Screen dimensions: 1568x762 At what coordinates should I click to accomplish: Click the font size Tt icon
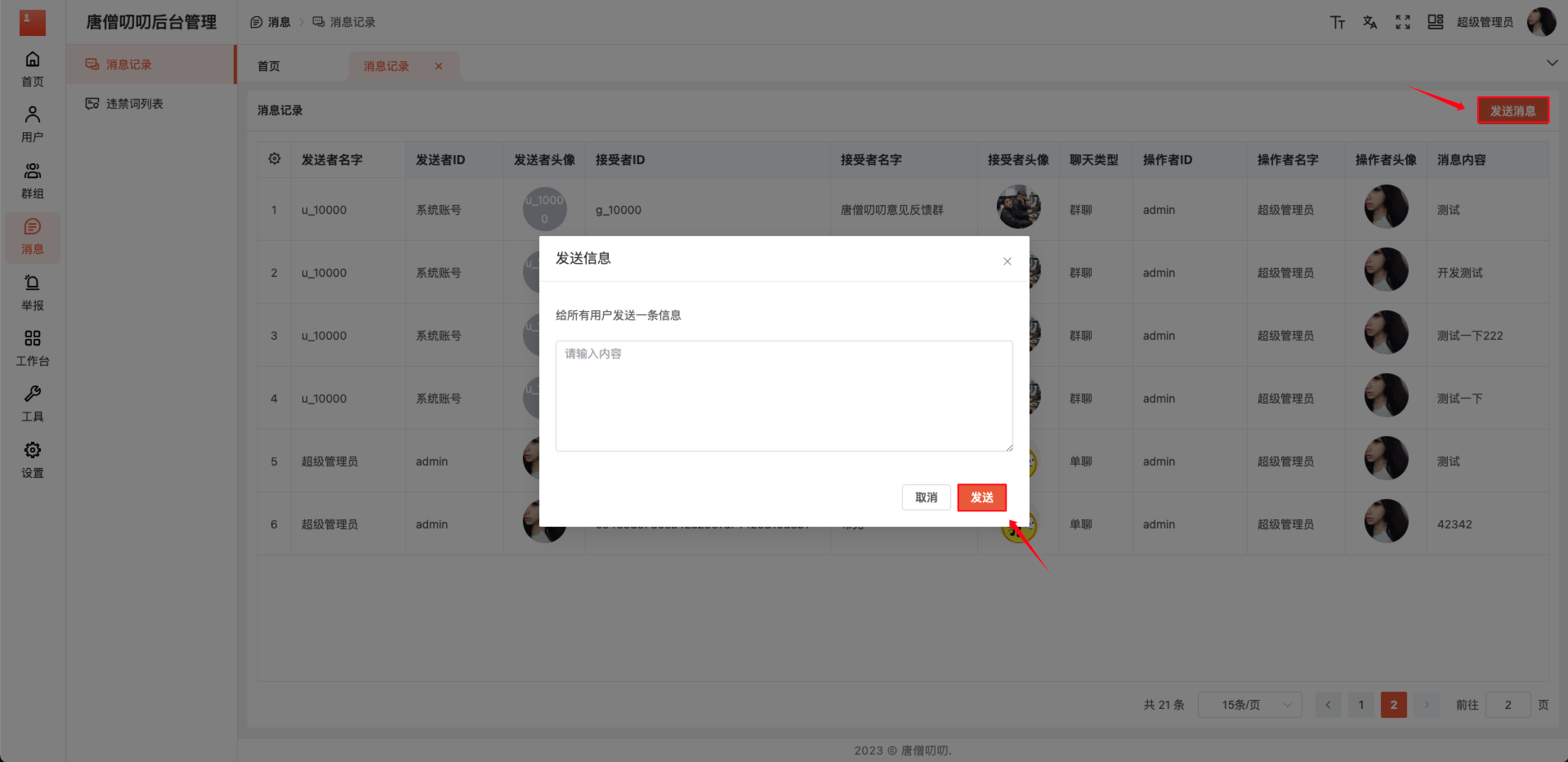click(x=1338, y=22)
